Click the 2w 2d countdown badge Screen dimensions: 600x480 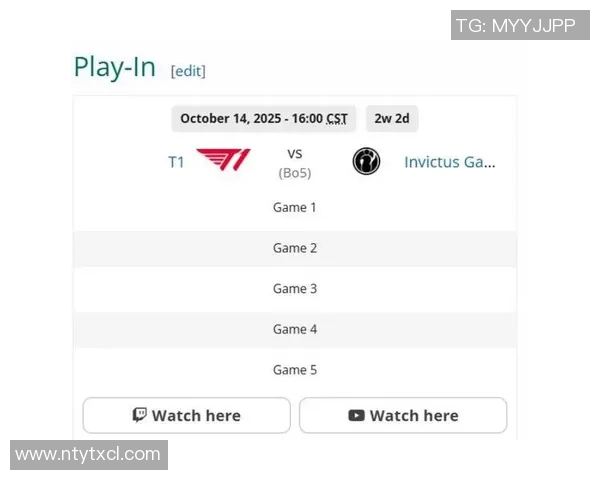point(391,118)
